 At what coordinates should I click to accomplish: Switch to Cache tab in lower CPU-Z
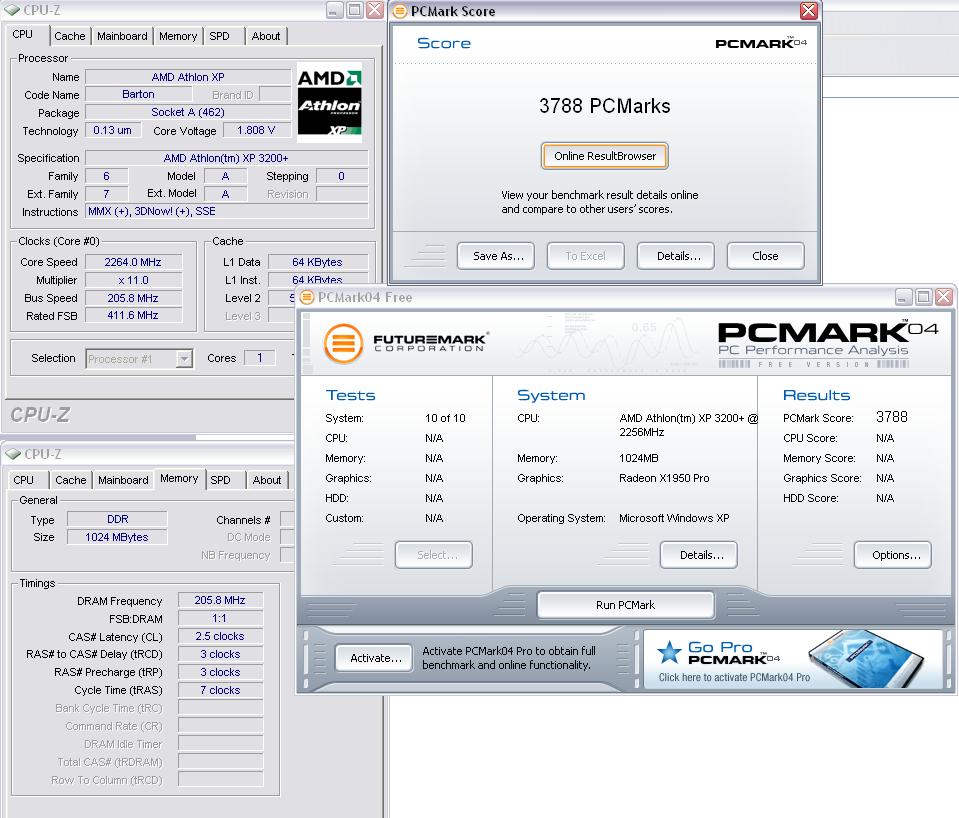[71, 480]
